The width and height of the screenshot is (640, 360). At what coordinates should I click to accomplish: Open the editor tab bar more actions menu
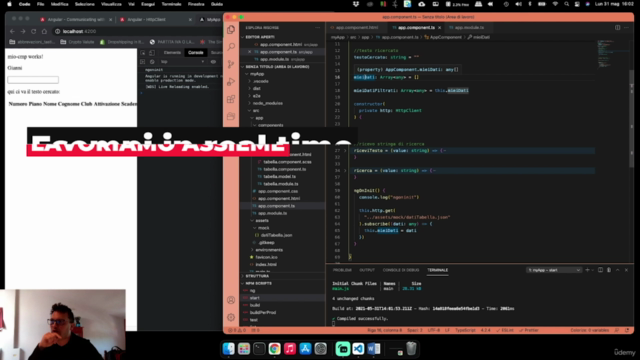[627, 28]
